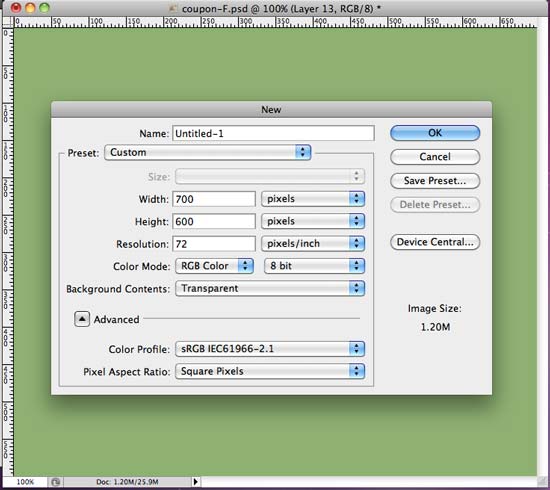Click the Save Preset button
The height and width of the screenshot is (490, 550).
click(435, 181)
